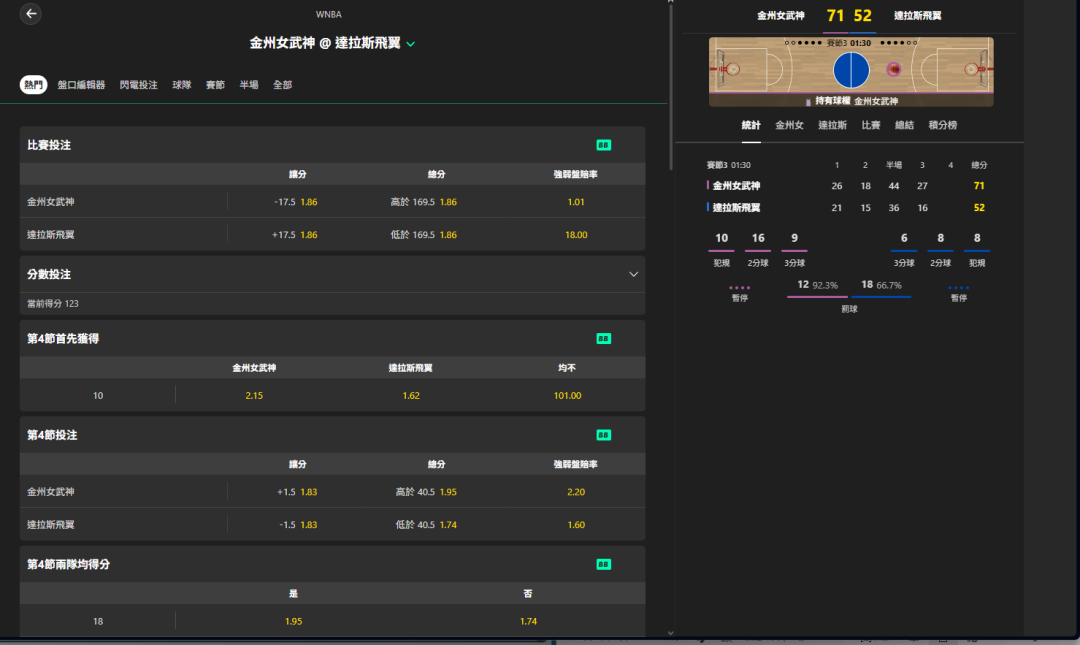
Task: Collapse the 第4節兩隊均得分 section header
Action: (x=332, y=564)
